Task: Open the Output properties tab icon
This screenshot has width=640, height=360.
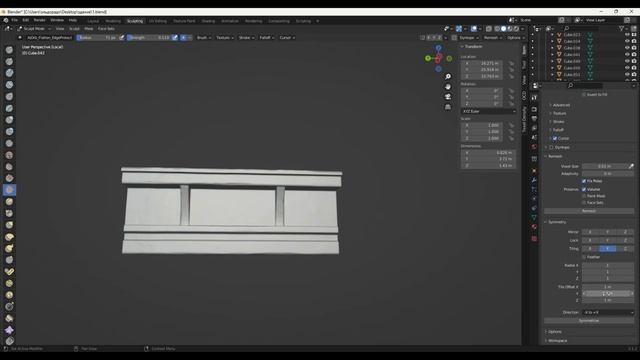Action: (x=534, y=119)
